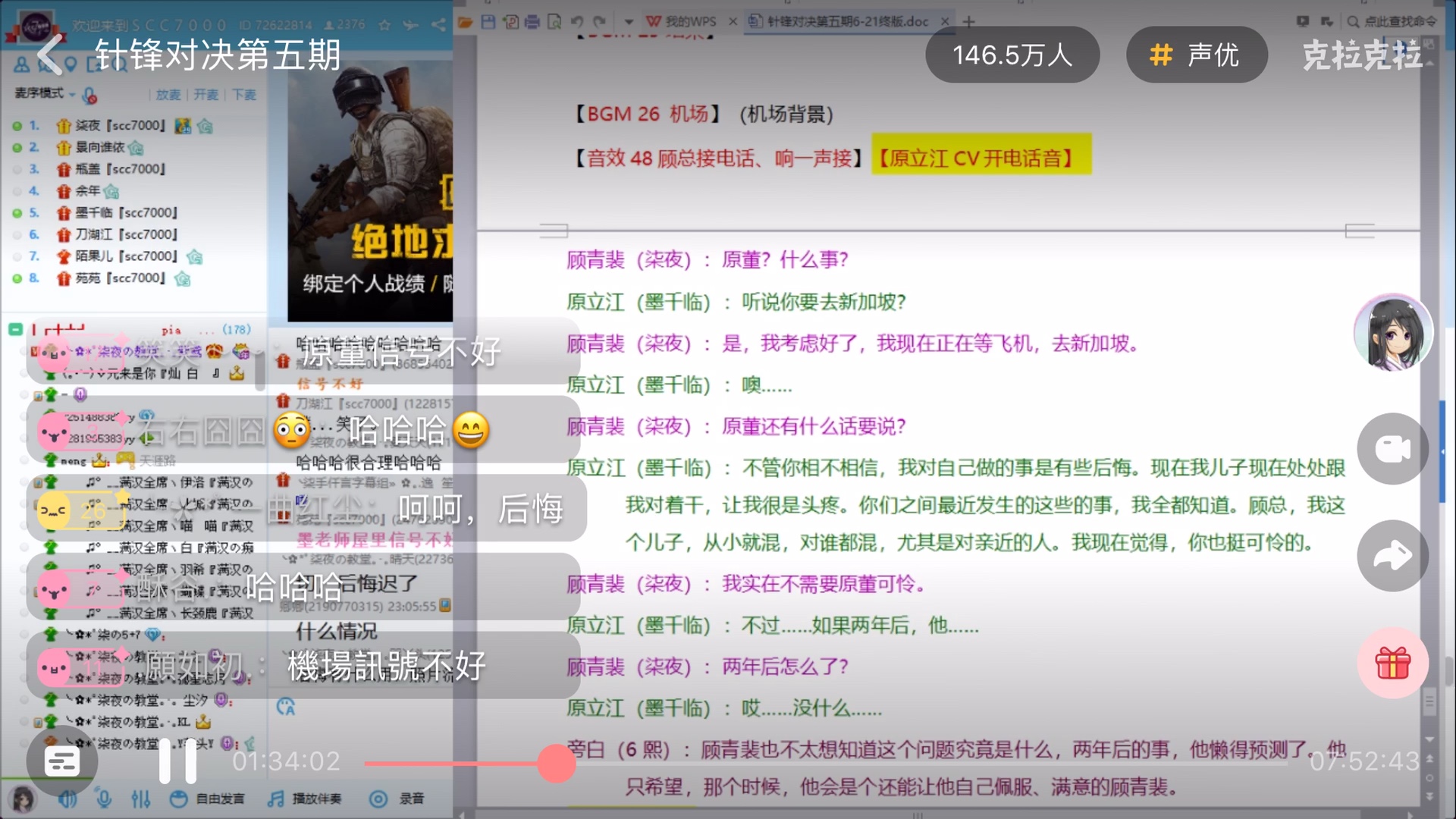Screen dimensions: 1456x819
Task: Tap the comment bubble 呵呵, 后悔
Action: coord(306,508)
